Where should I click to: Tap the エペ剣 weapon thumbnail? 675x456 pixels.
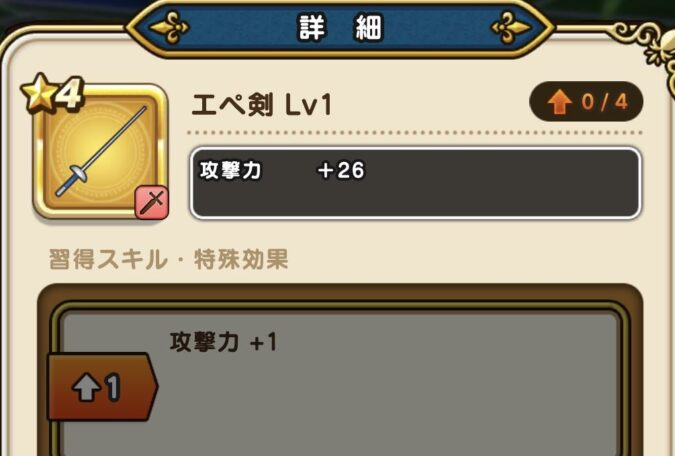(x=100, y=151)
